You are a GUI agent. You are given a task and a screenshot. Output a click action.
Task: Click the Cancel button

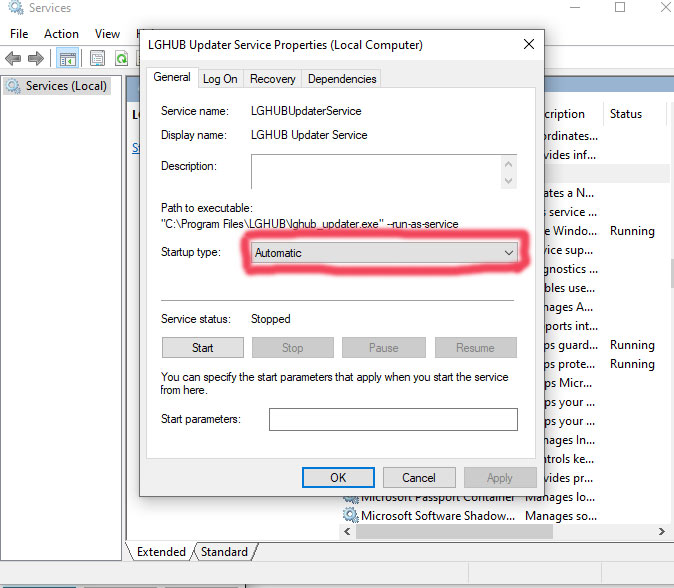pos(419,478)
